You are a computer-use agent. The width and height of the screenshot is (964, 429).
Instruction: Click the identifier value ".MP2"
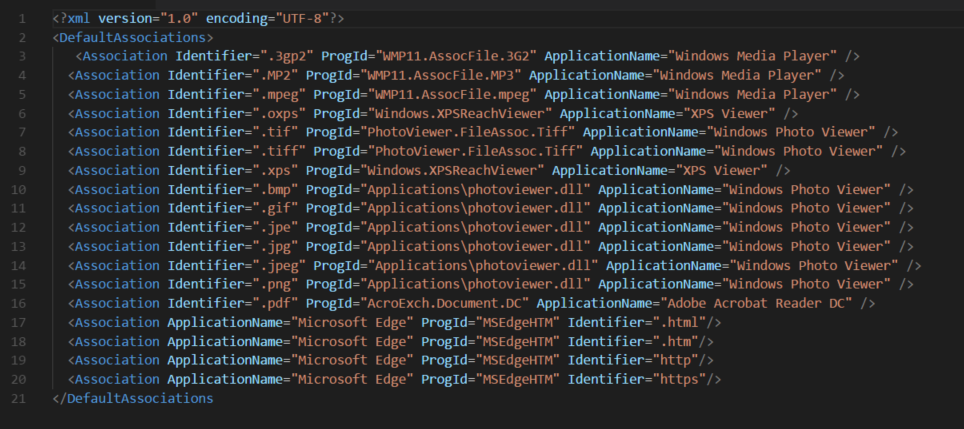pos(275,76)
